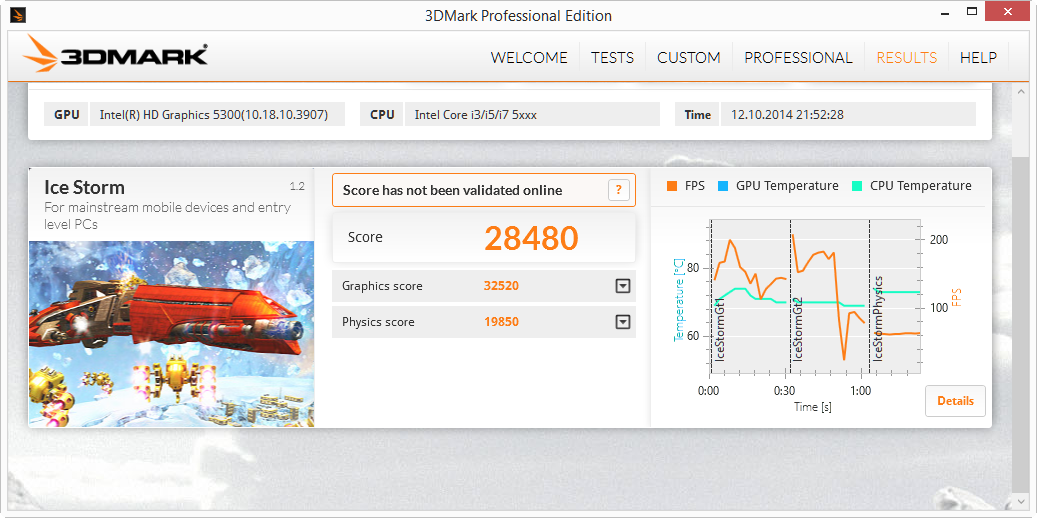Viewport: 1037px width, 518px height.
Task: Click the blue GPU Temperature legend swatch
Action: 723,186
